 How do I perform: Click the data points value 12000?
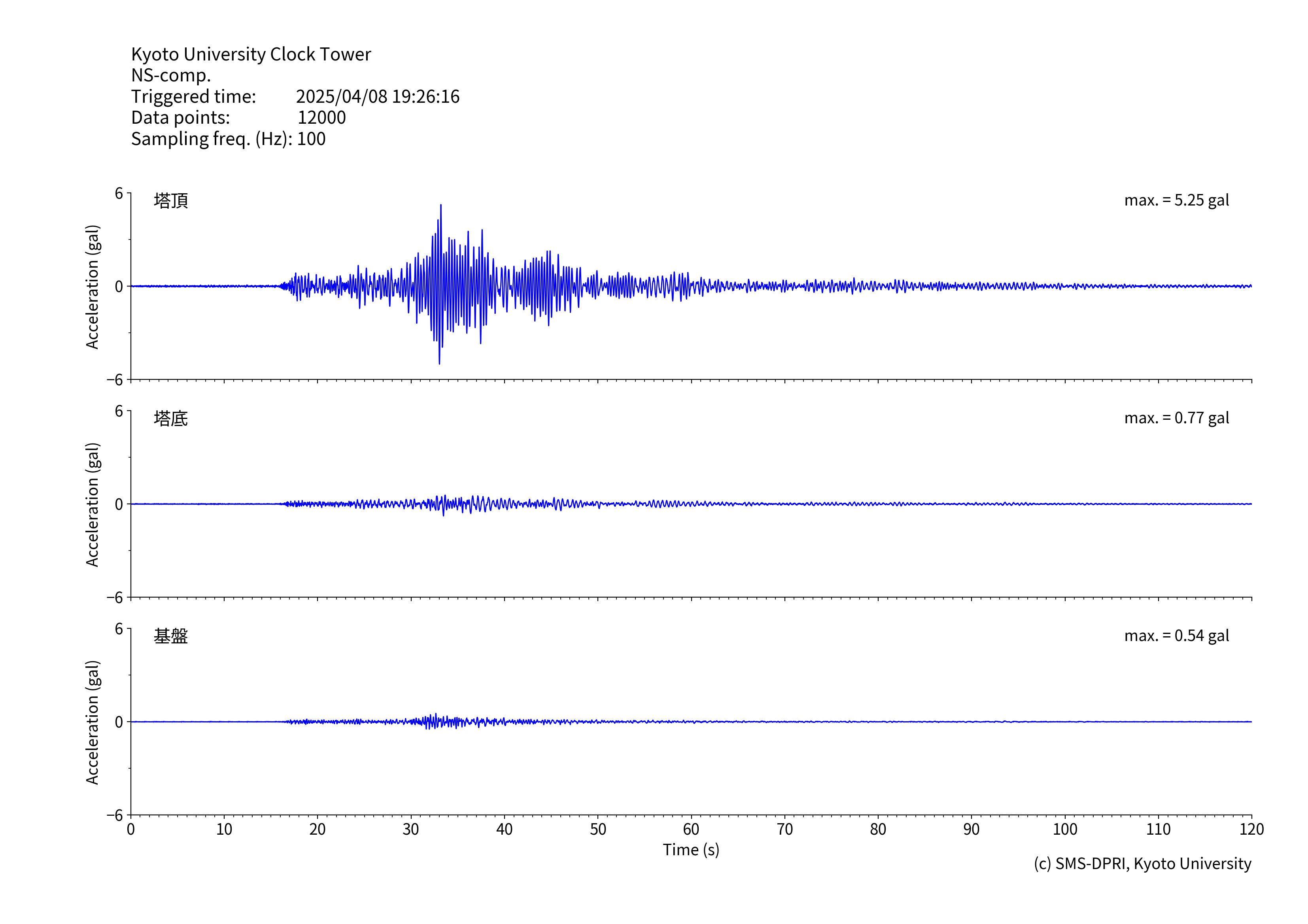pyautogui.click(x=321, y=117)
